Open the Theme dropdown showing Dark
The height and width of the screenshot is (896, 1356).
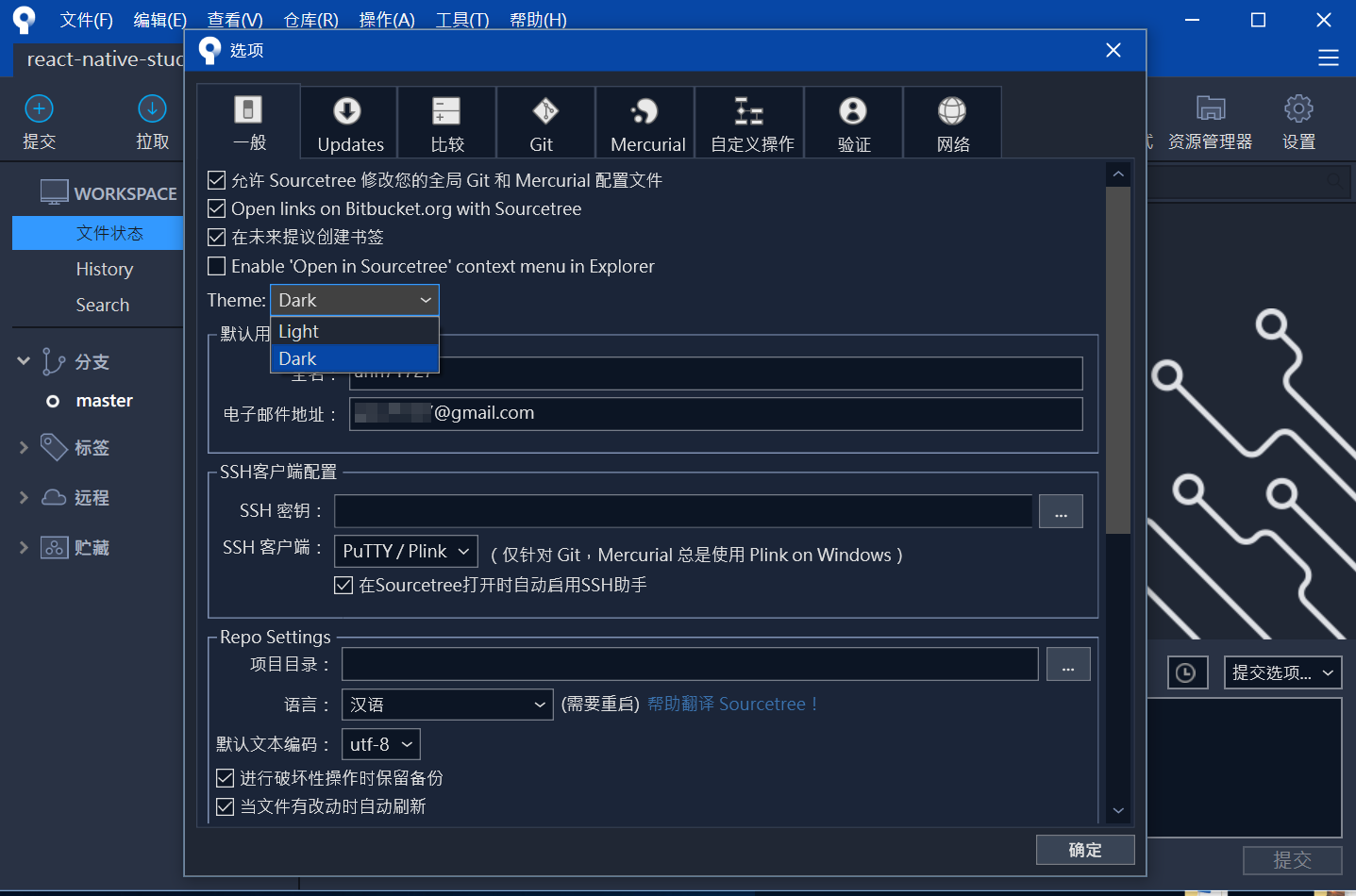tap(355, 300)
